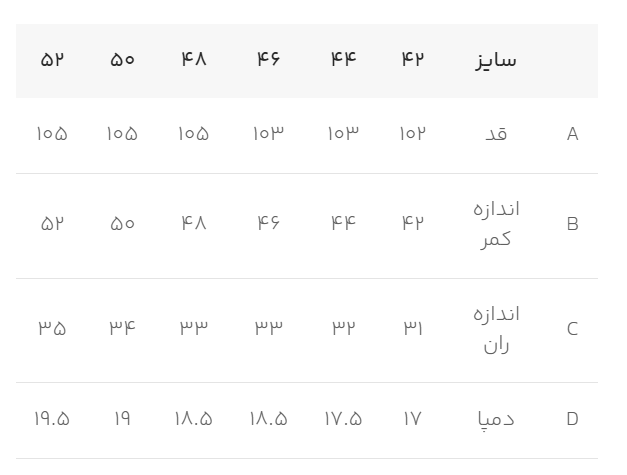The height and width of the screenshot is (475, 627).
Task: Click the row label B
Action: click(x=573, y=224)
